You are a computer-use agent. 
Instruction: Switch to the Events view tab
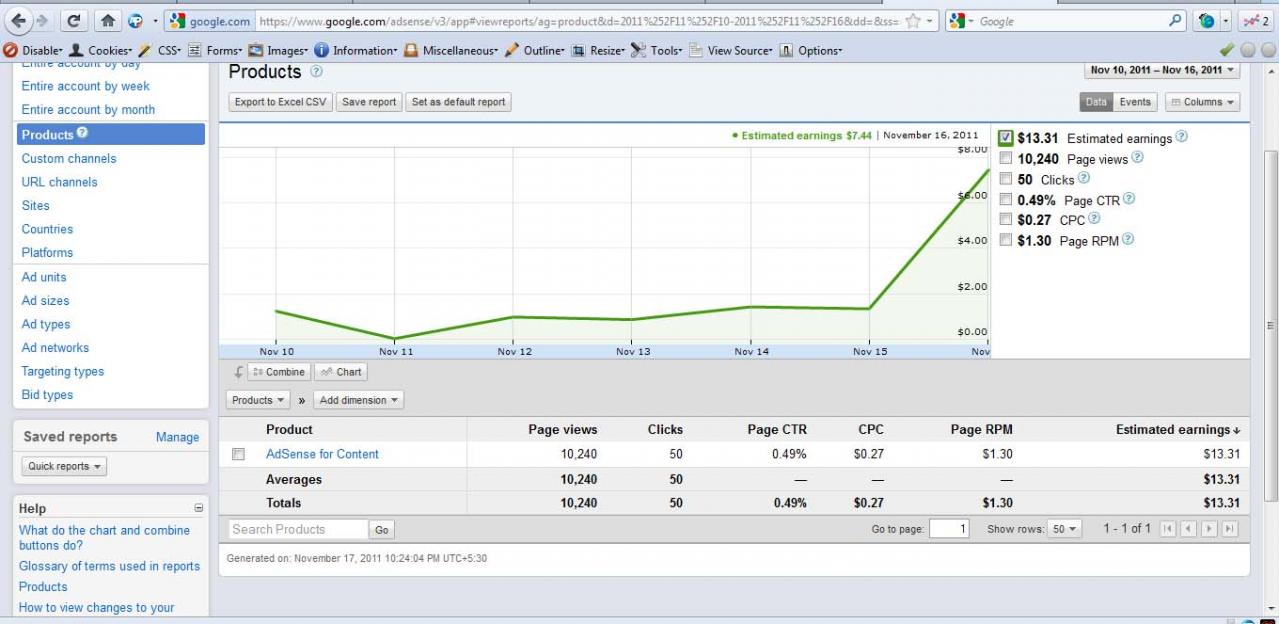(x=1135, y=102)
